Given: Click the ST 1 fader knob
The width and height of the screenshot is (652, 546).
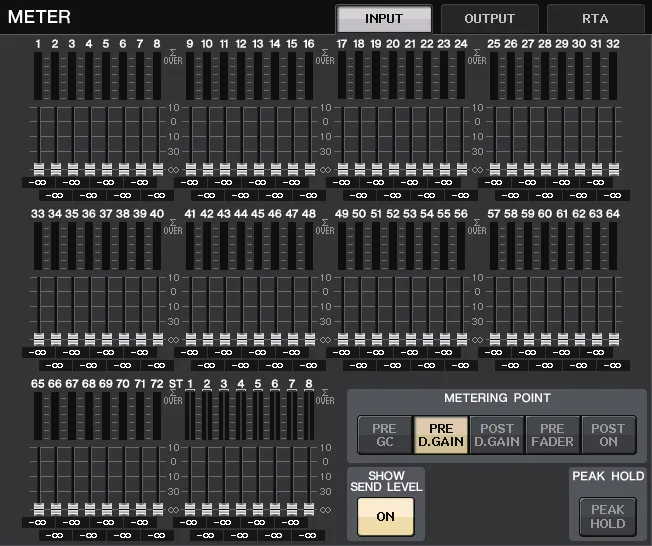Looking at the screenshot, I should click(190, 510).
